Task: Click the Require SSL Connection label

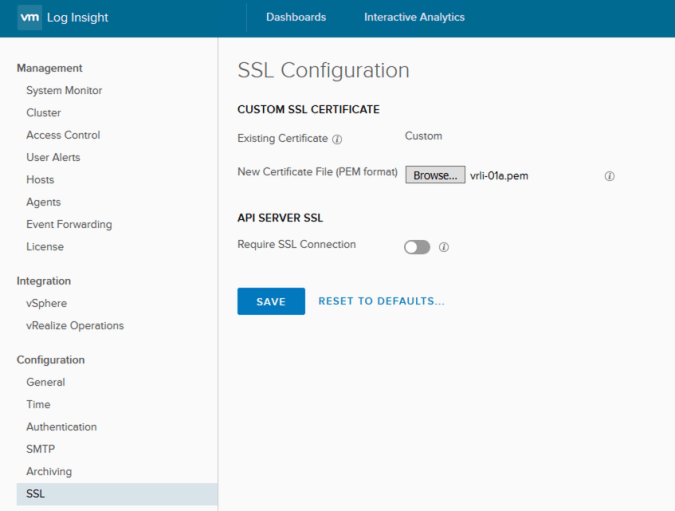Action: tap(297, 245)
